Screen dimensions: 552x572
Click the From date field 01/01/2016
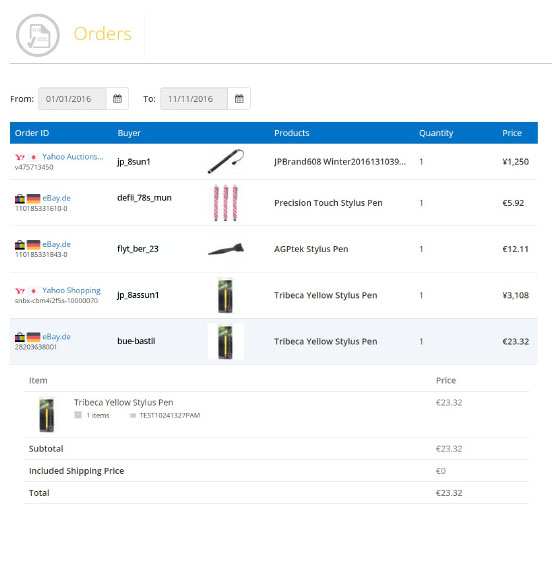pyautogui.click(x=72, y=98)
